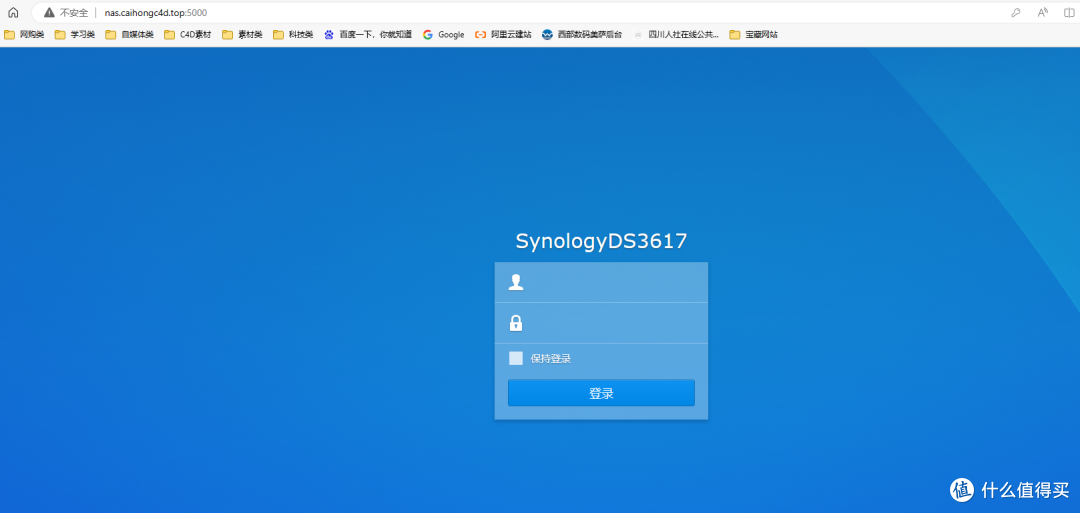This screenshot has height=513, width=1080.
Task: Open the 四川人社在线公共 bookmark
Action: [x=676, y=34]
